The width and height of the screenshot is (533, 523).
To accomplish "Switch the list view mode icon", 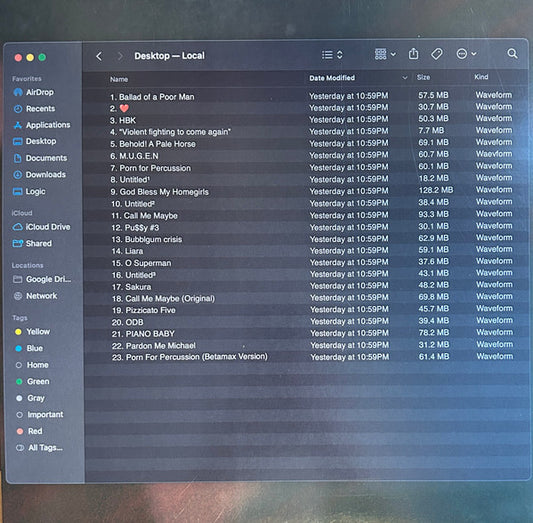I will [327, 55].
